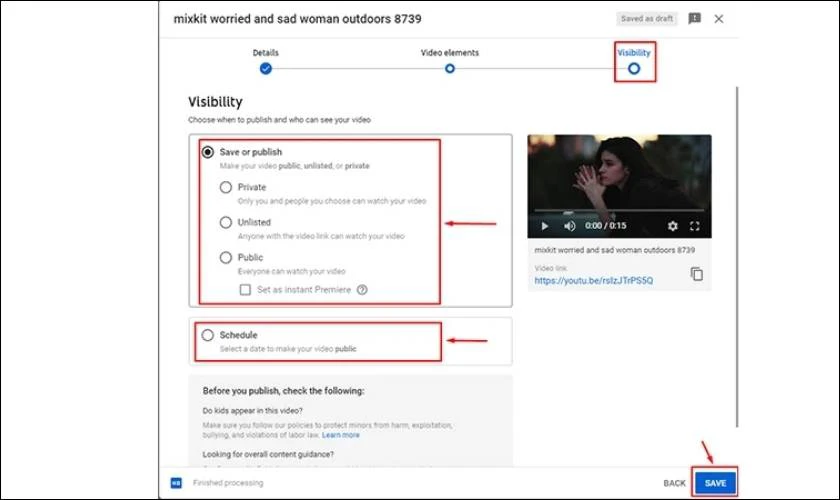Choose Public visibility
The image size is (840, 500).
pyautogui.click(x=226, y=258)
